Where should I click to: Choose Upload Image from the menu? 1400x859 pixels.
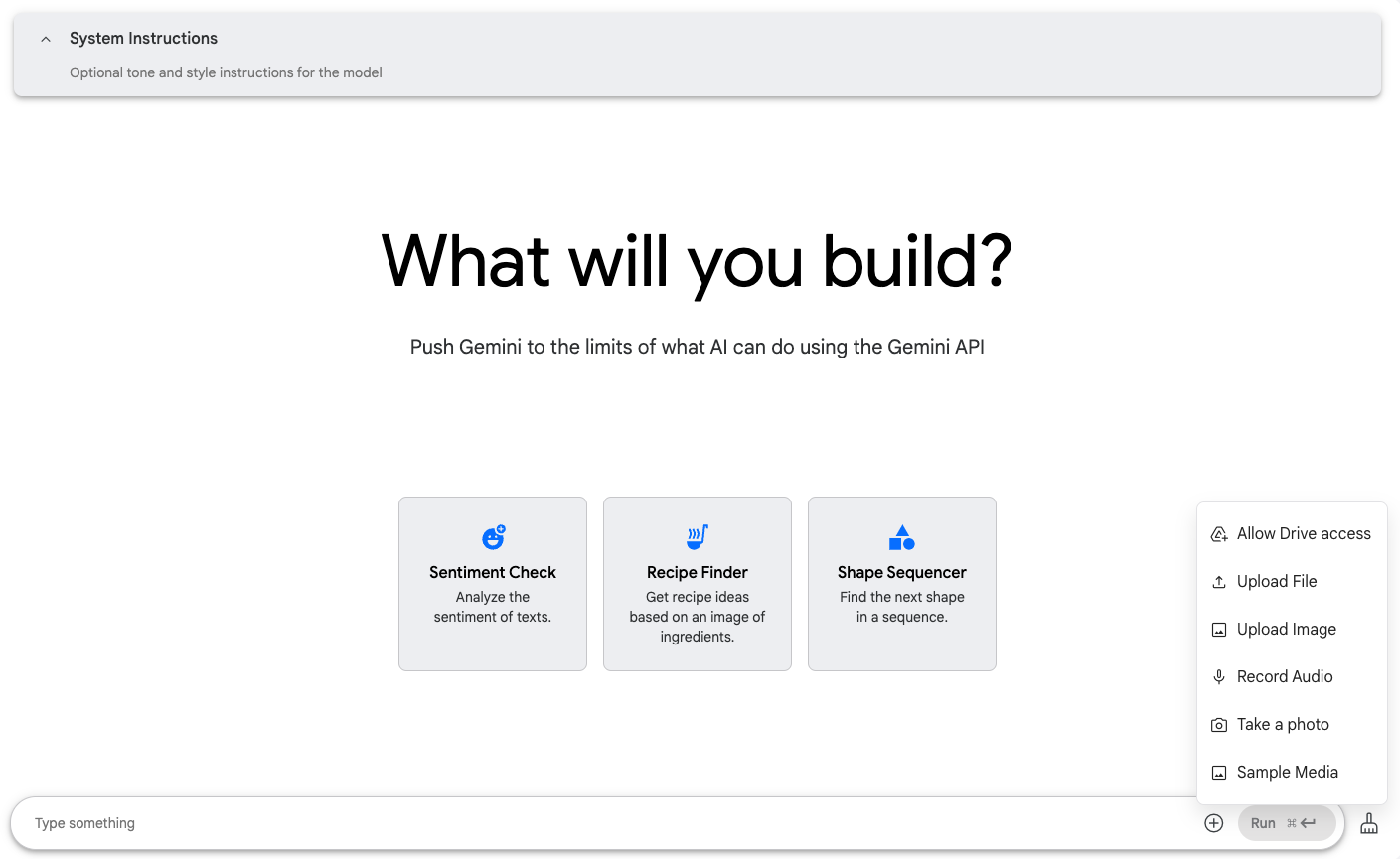[1292, 630]
